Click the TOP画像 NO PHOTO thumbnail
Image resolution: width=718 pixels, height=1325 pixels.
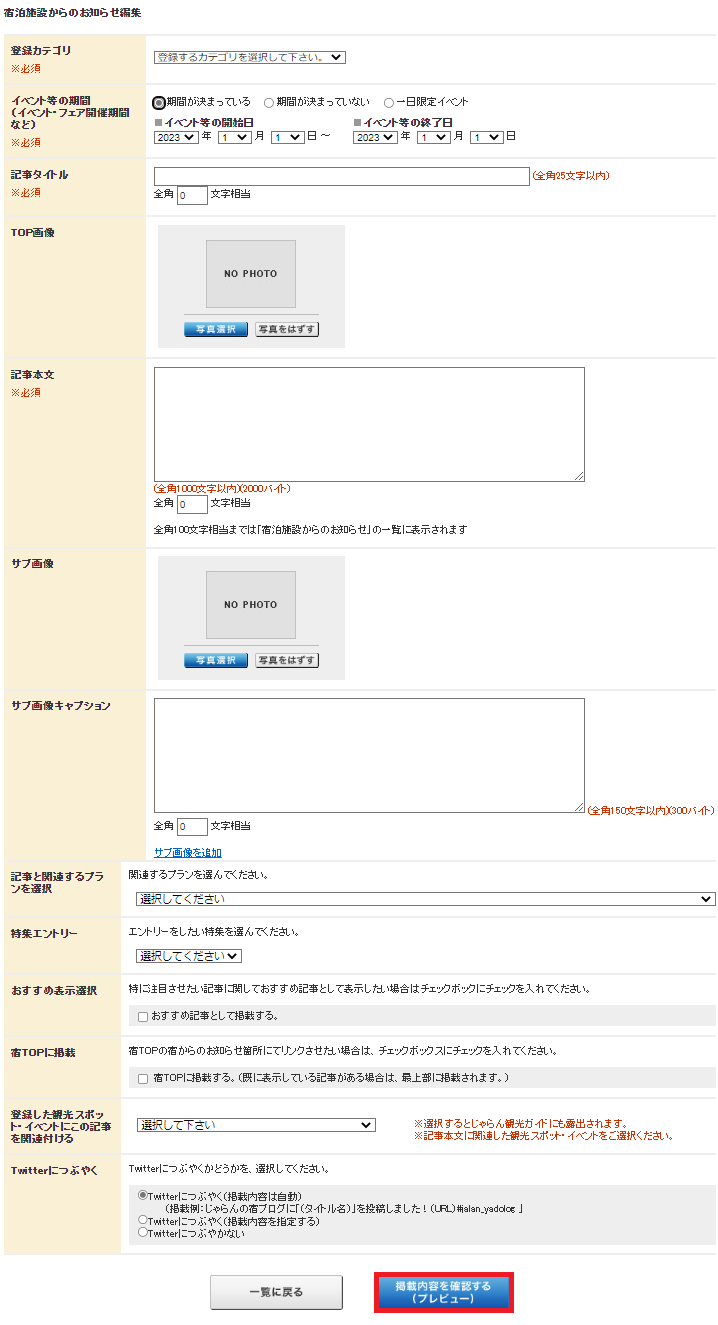pos(251,274)
